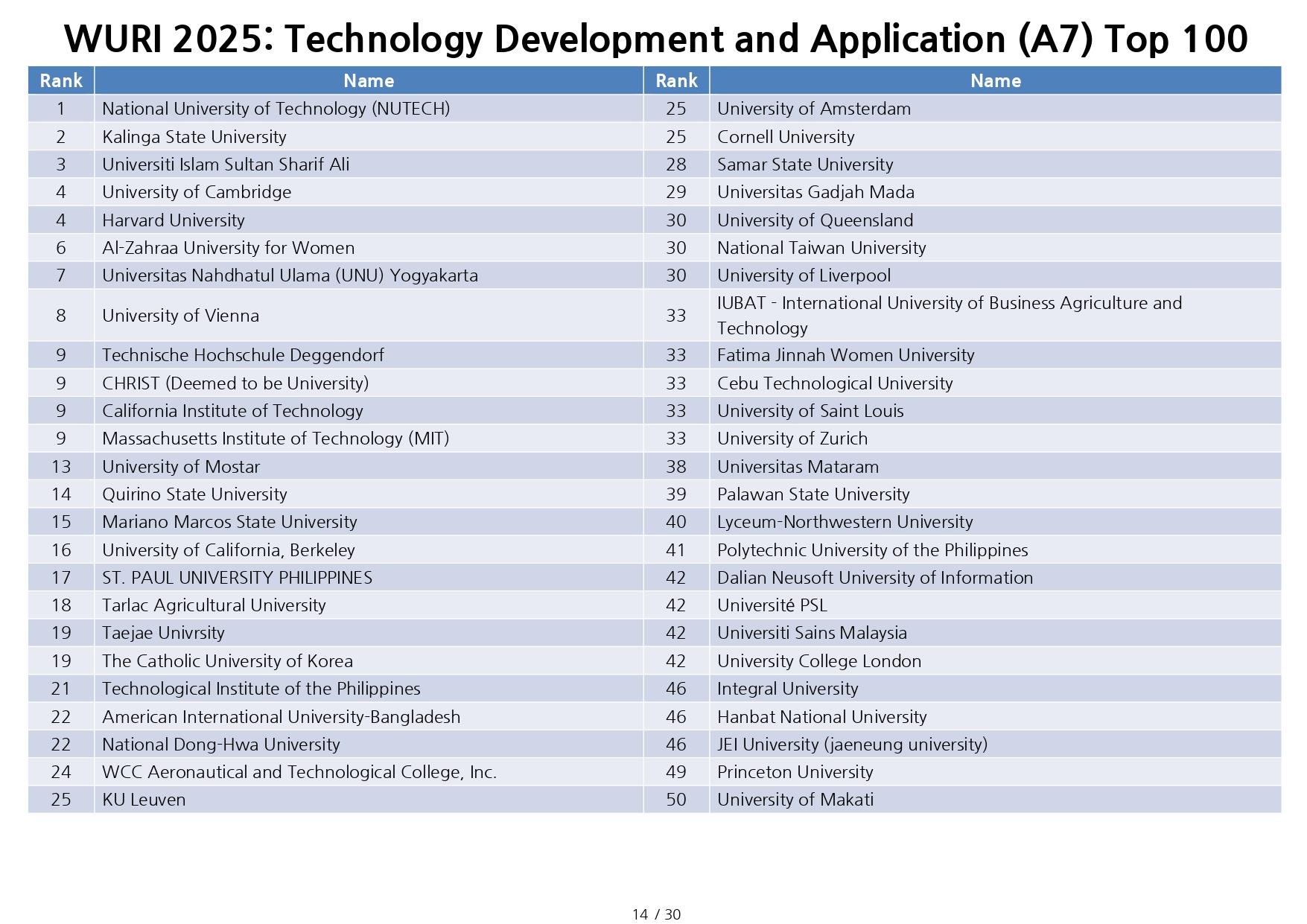Select Fatima Jinnah Women University
This screenshot has height=924, width=1307.
click(845, 355)
